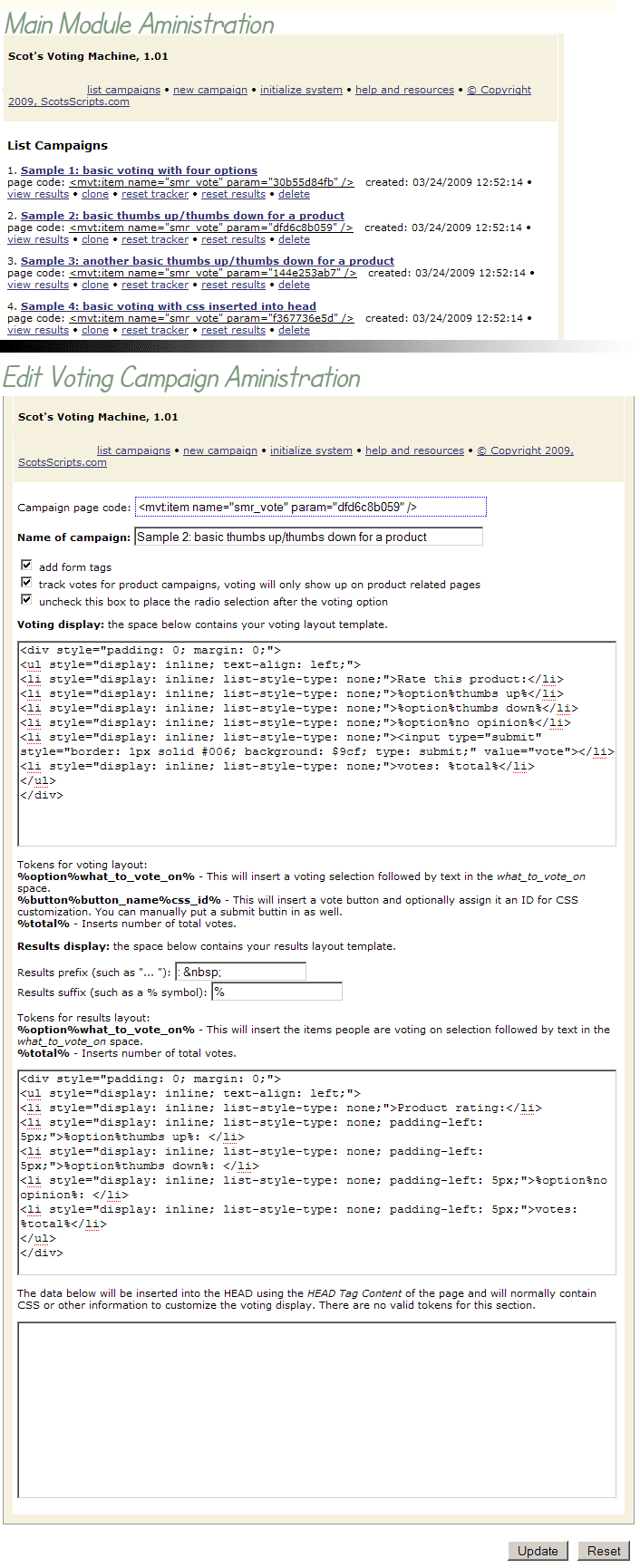View results for Sample 1 campaign
The image size is (640, 1568).
click(x=38, y=194)
